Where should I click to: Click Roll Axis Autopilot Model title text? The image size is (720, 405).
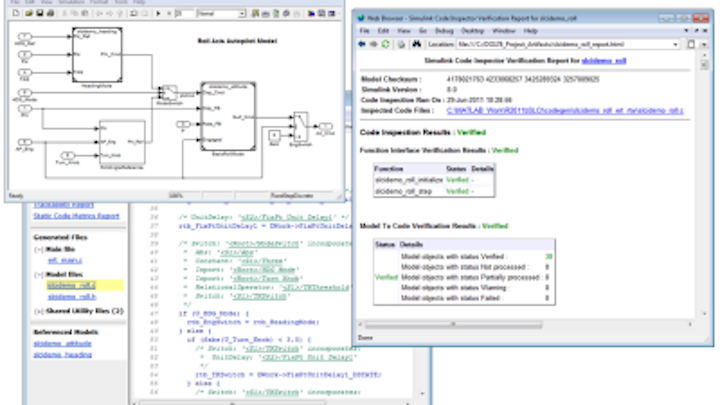[x=237, y=41]
